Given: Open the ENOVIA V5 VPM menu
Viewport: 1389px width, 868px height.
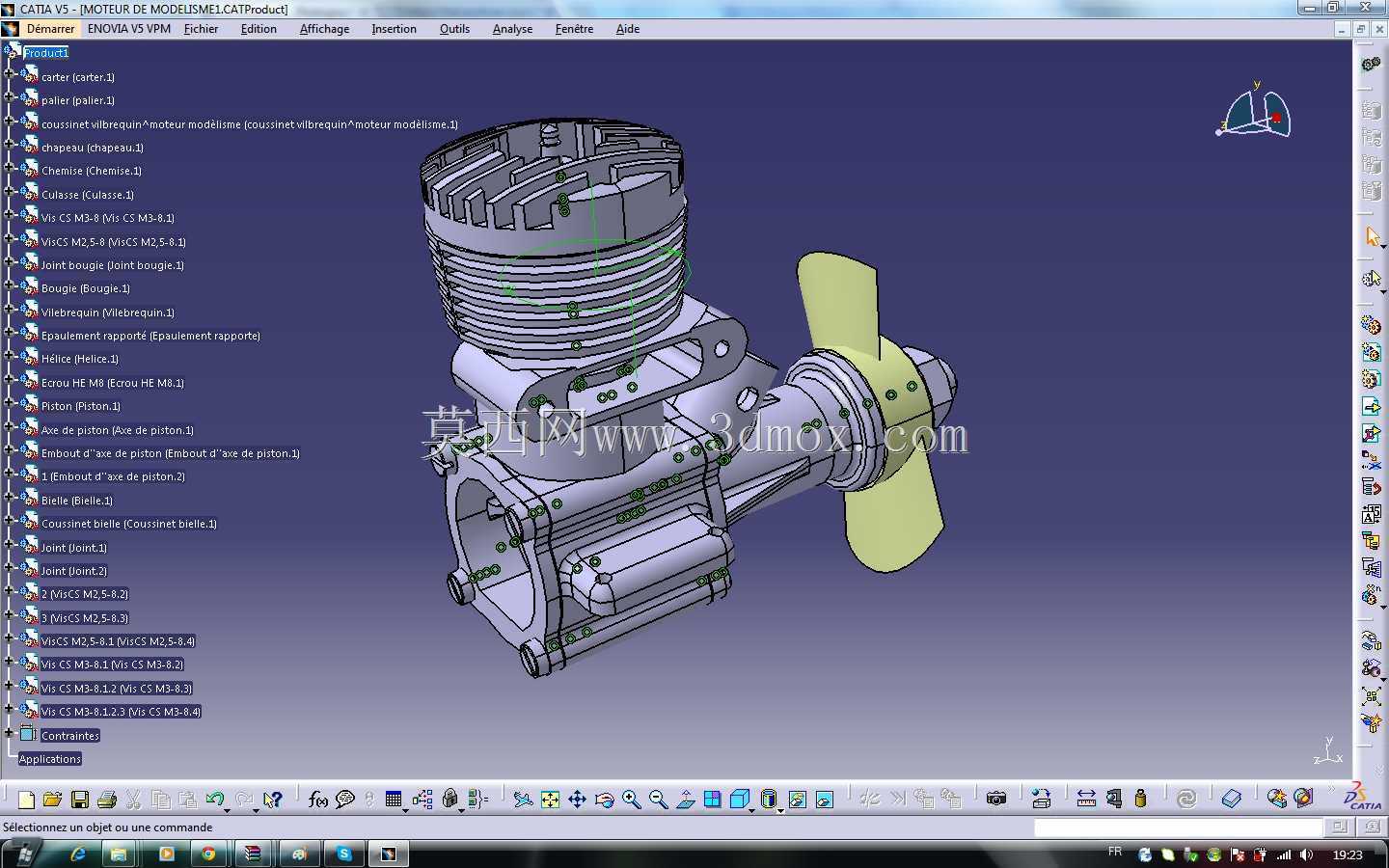Looking at the screenshot, I should [x=129, y=29].
